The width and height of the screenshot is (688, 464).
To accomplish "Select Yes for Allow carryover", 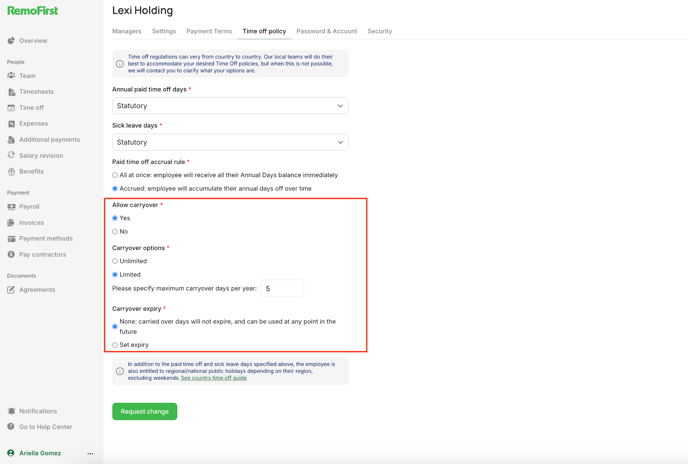I will (115, 218).
